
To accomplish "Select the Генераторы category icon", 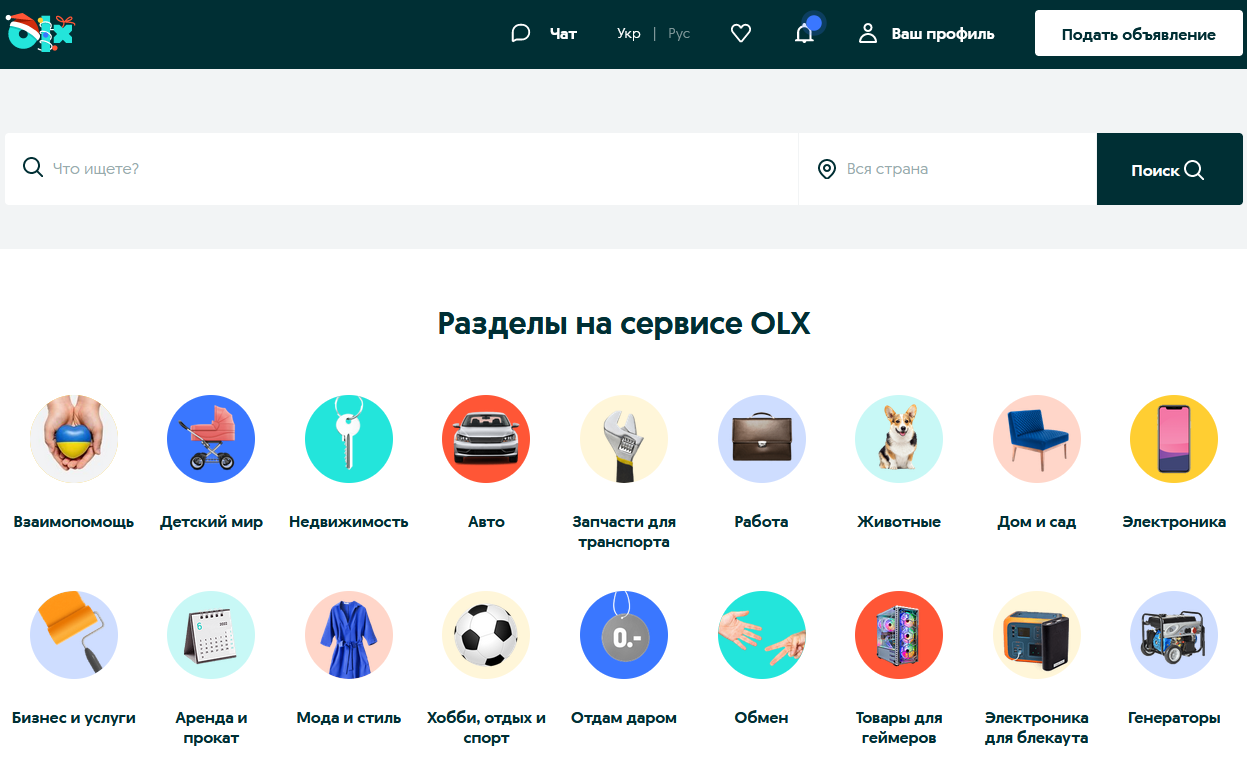I will (1174, 635).
